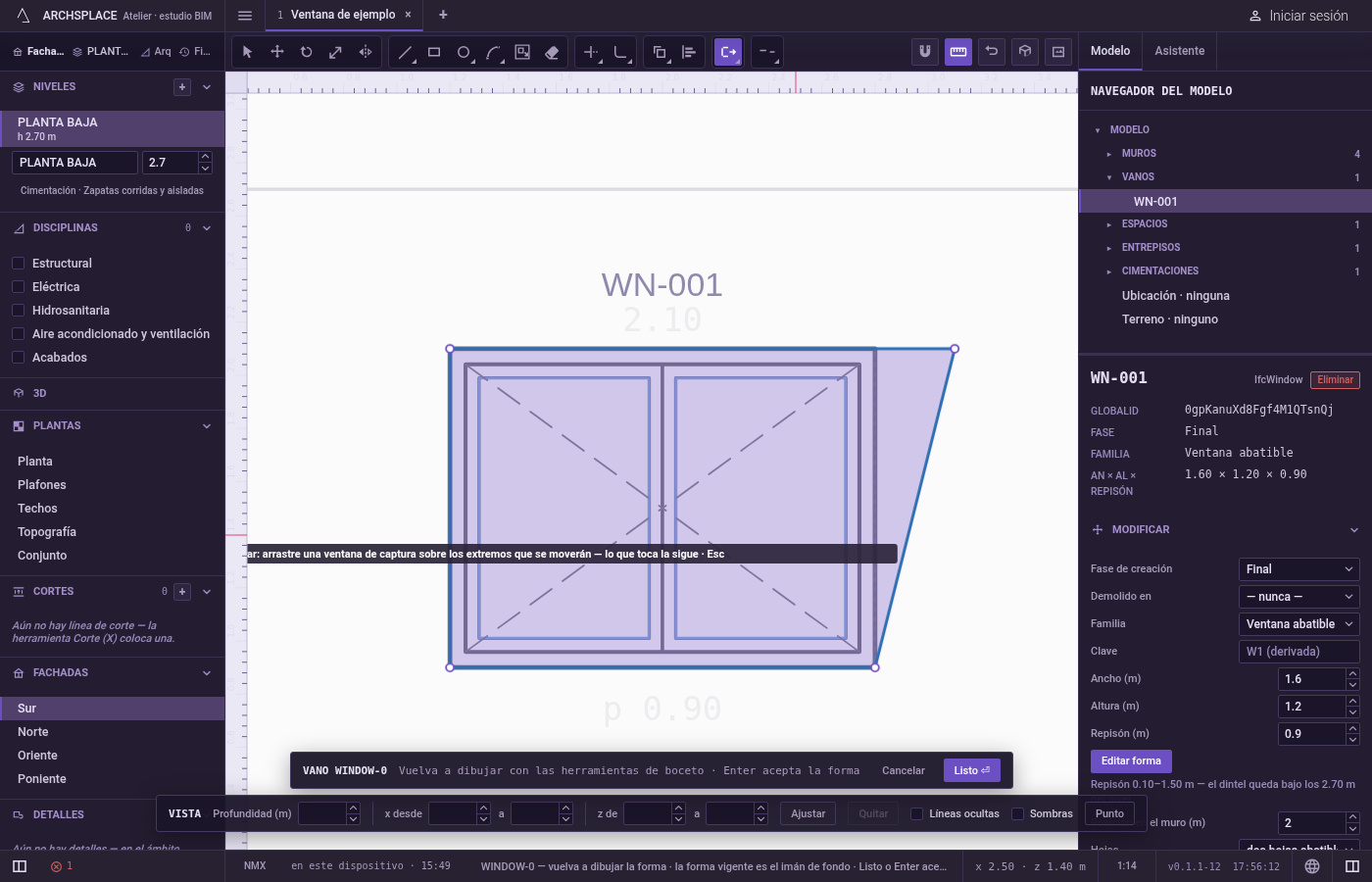Open the Familia dropdown Ventana abatible
The image size is (1372, 882).
(1299, 624)
